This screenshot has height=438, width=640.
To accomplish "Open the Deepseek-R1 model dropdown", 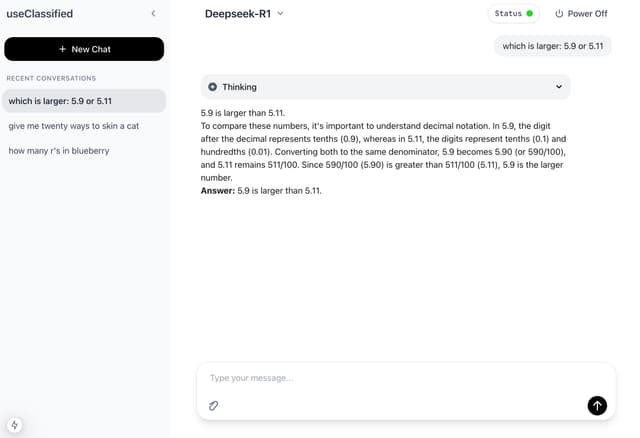I will tap(244, 13).
